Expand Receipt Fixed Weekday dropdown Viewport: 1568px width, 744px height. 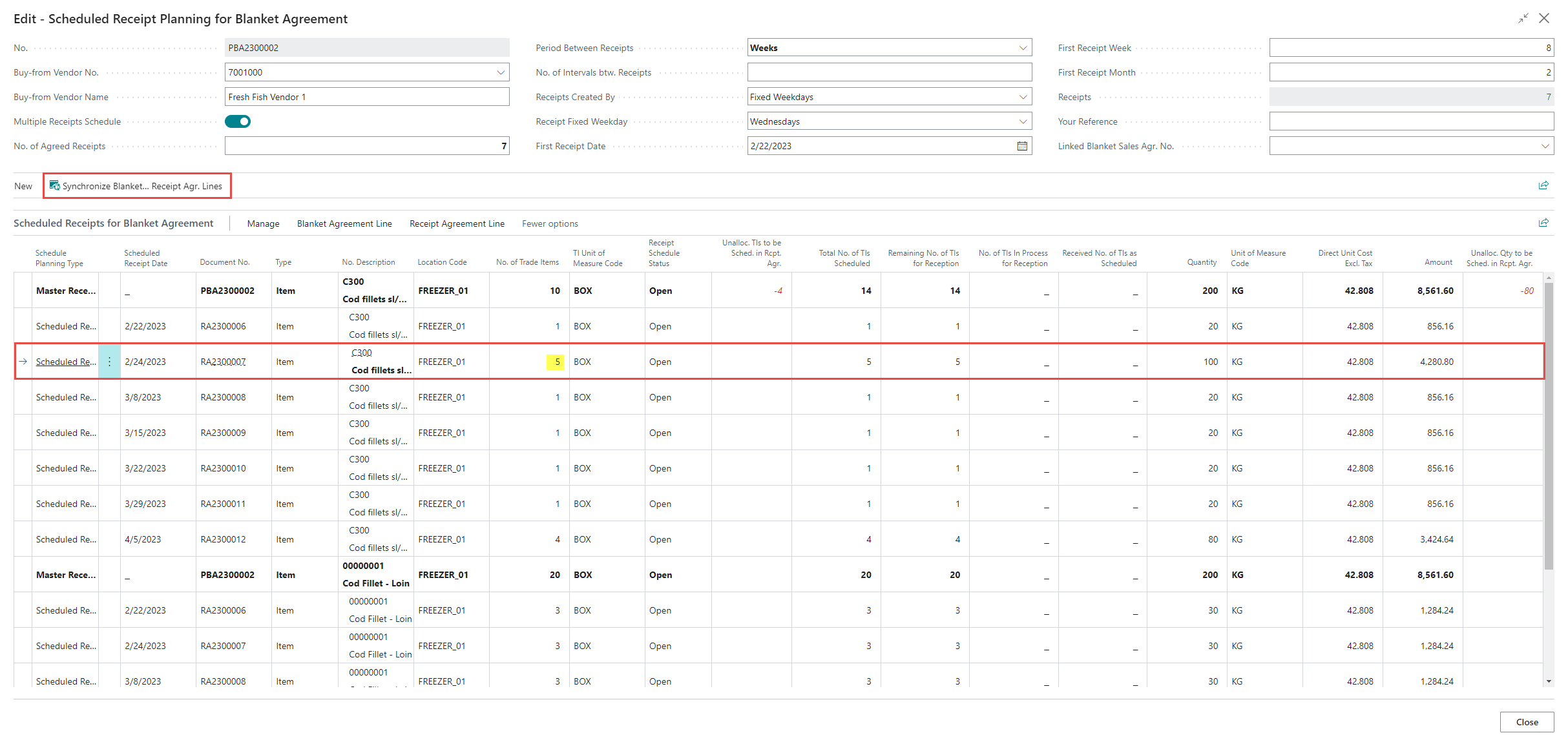click(x=1023, y=121)
